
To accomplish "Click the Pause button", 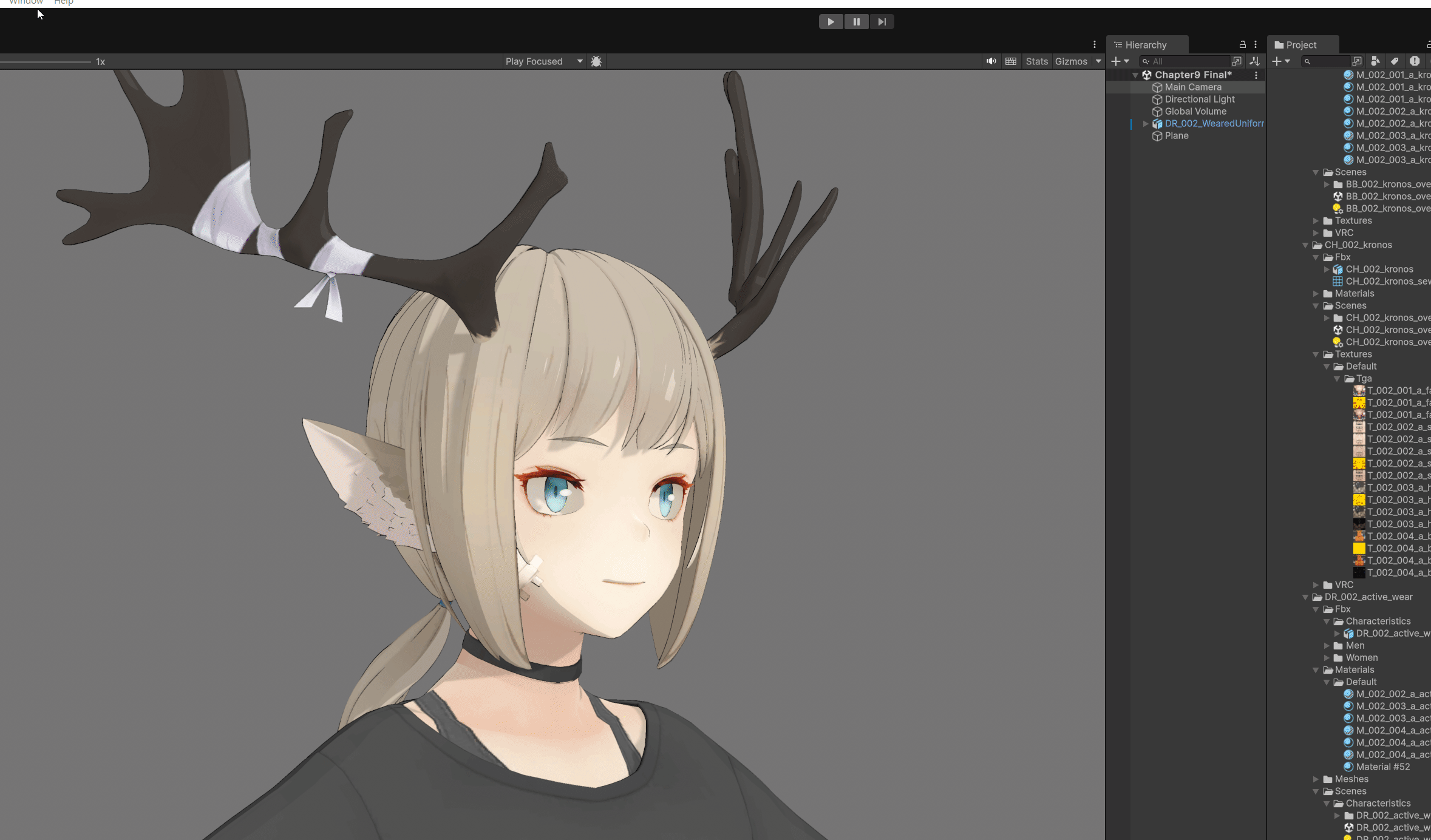I will [x=856, y=22].
